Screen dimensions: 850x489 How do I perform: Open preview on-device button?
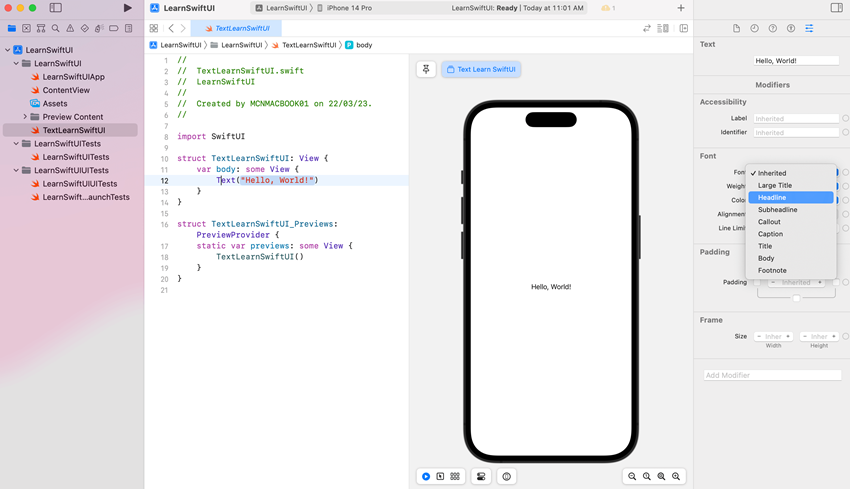pos(506,477)
